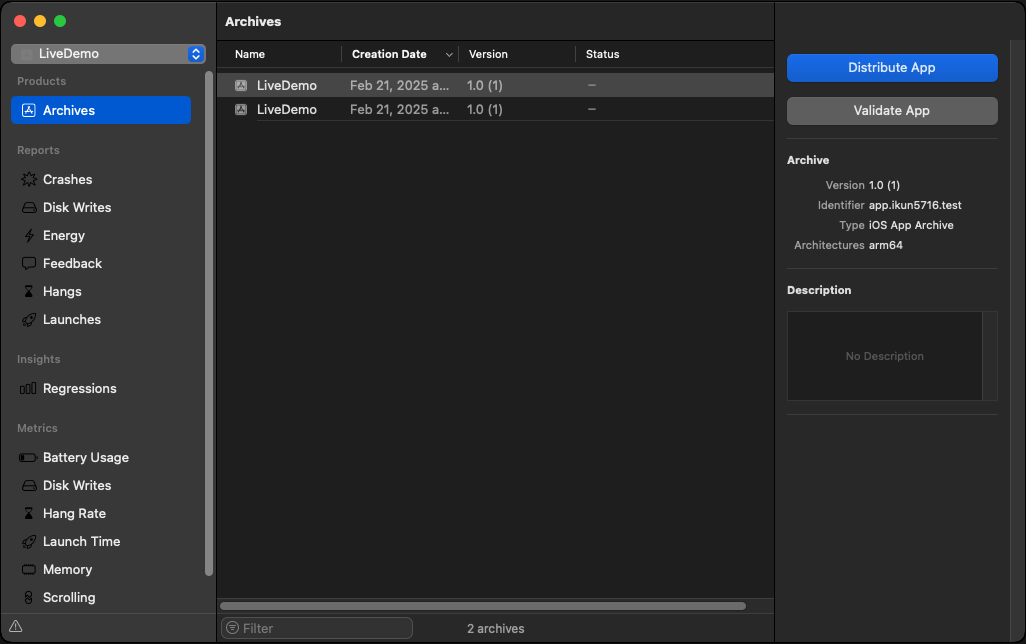Click the Disk Writes icon under Reports

point(29,207)
